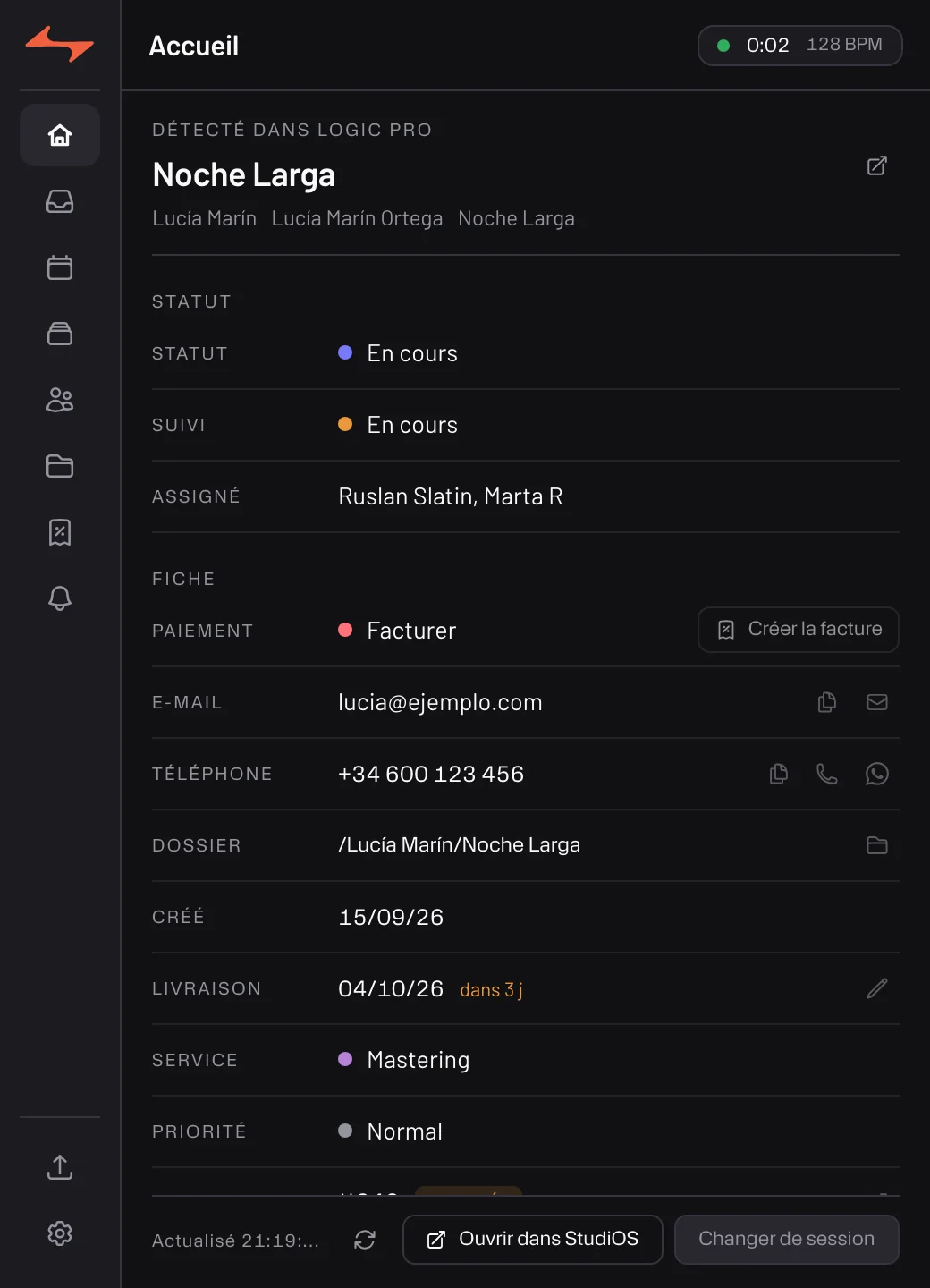930x1288 pixels.
Task: Click Ouvrir dans StudiOS
Action: [x=533, y=1240]
